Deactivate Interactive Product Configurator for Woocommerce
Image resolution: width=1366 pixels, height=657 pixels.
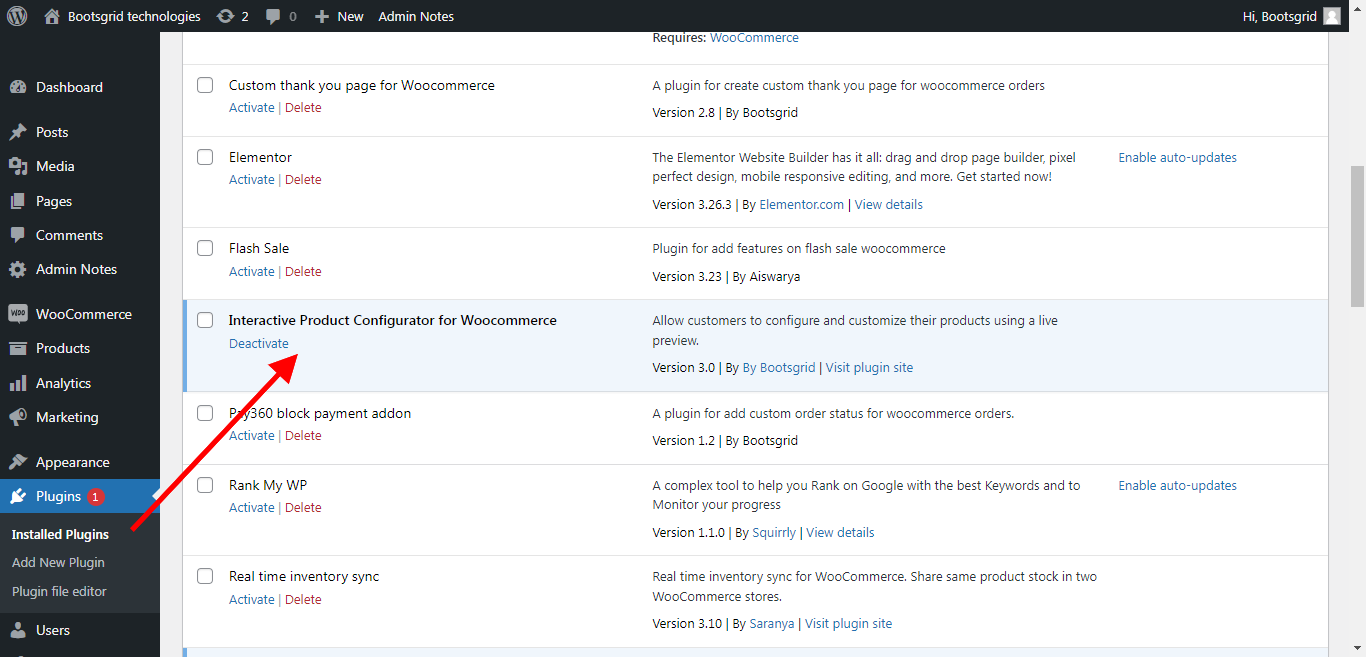(259, 343)
